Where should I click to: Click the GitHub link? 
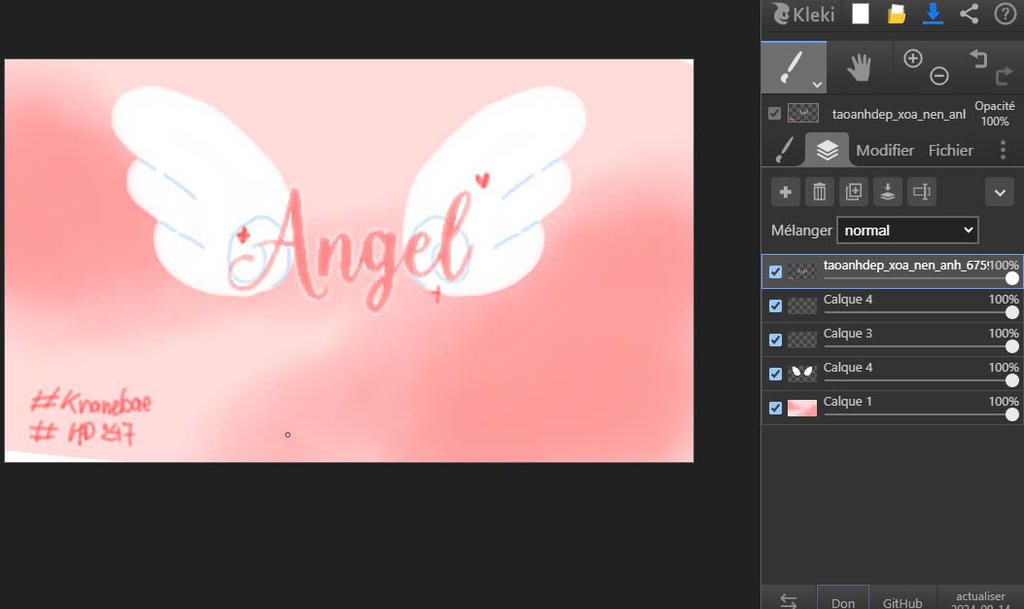click(902, 603)
